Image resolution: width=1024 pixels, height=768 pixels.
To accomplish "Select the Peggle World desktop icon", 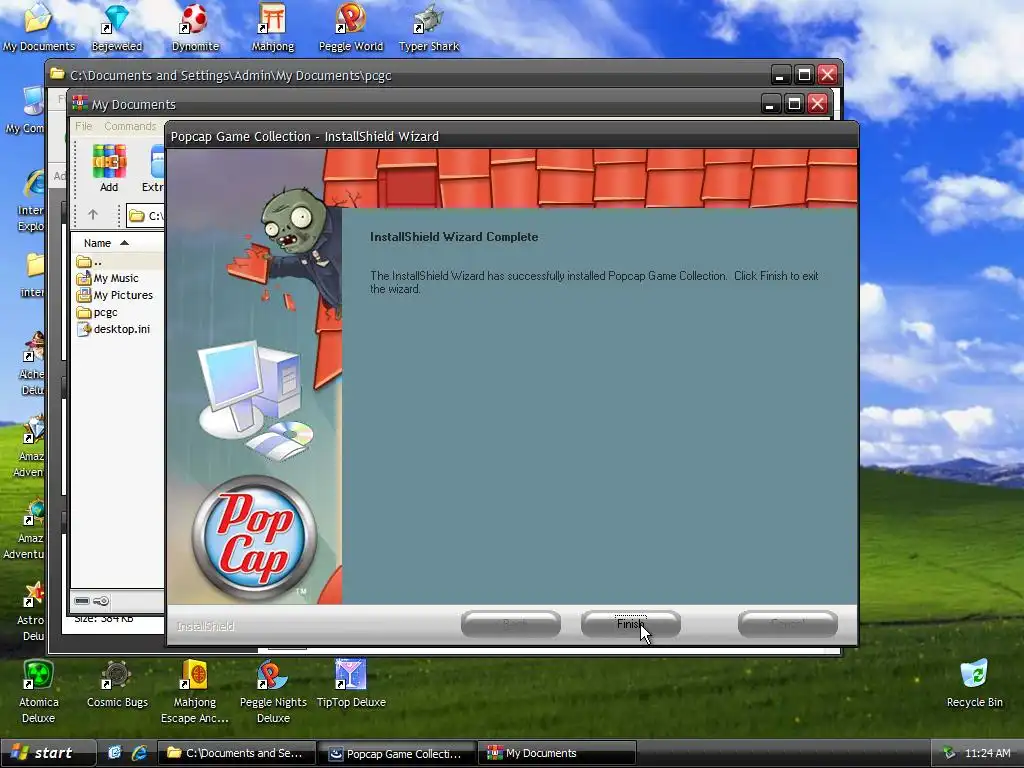I will pos(351,28).
